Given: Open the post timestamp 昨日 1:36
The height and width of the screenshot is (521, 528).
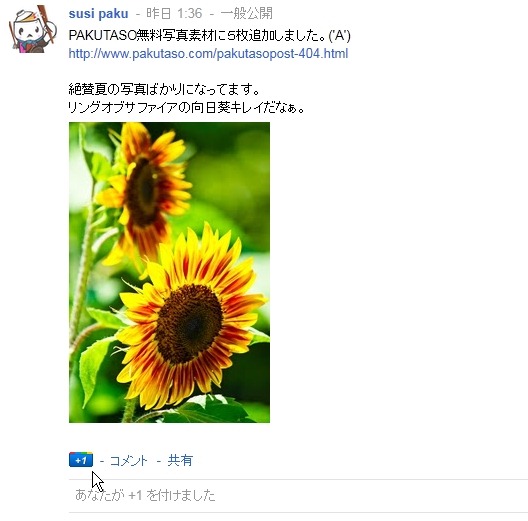Looking at the screenshot, I should 174,13.
